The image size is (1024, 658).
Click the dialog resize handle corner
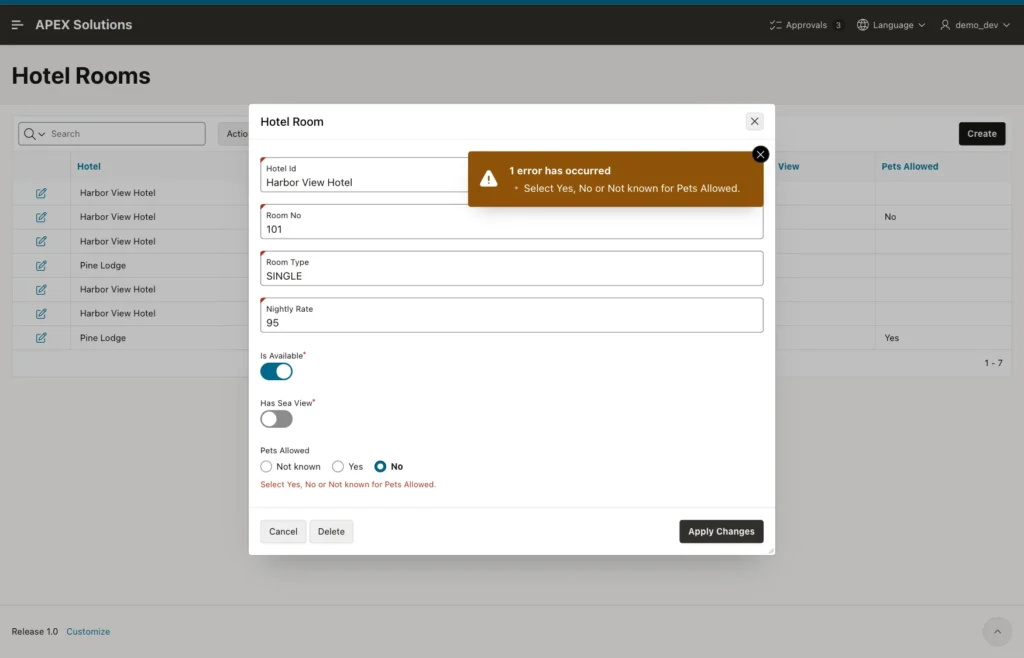coord(771,551)
